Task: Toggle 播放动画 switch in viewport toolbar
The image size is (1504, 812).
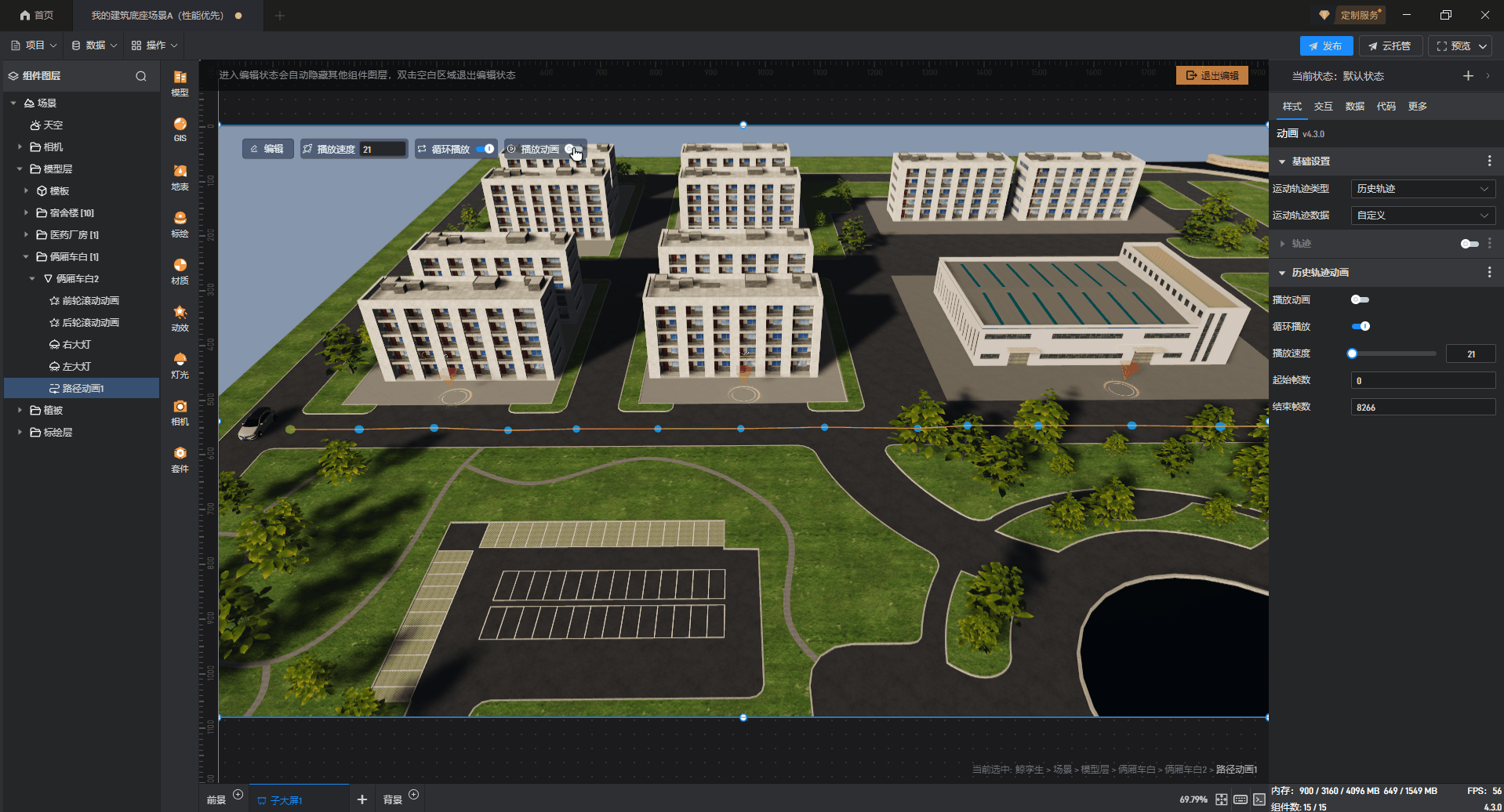Action: pos(572,149)
